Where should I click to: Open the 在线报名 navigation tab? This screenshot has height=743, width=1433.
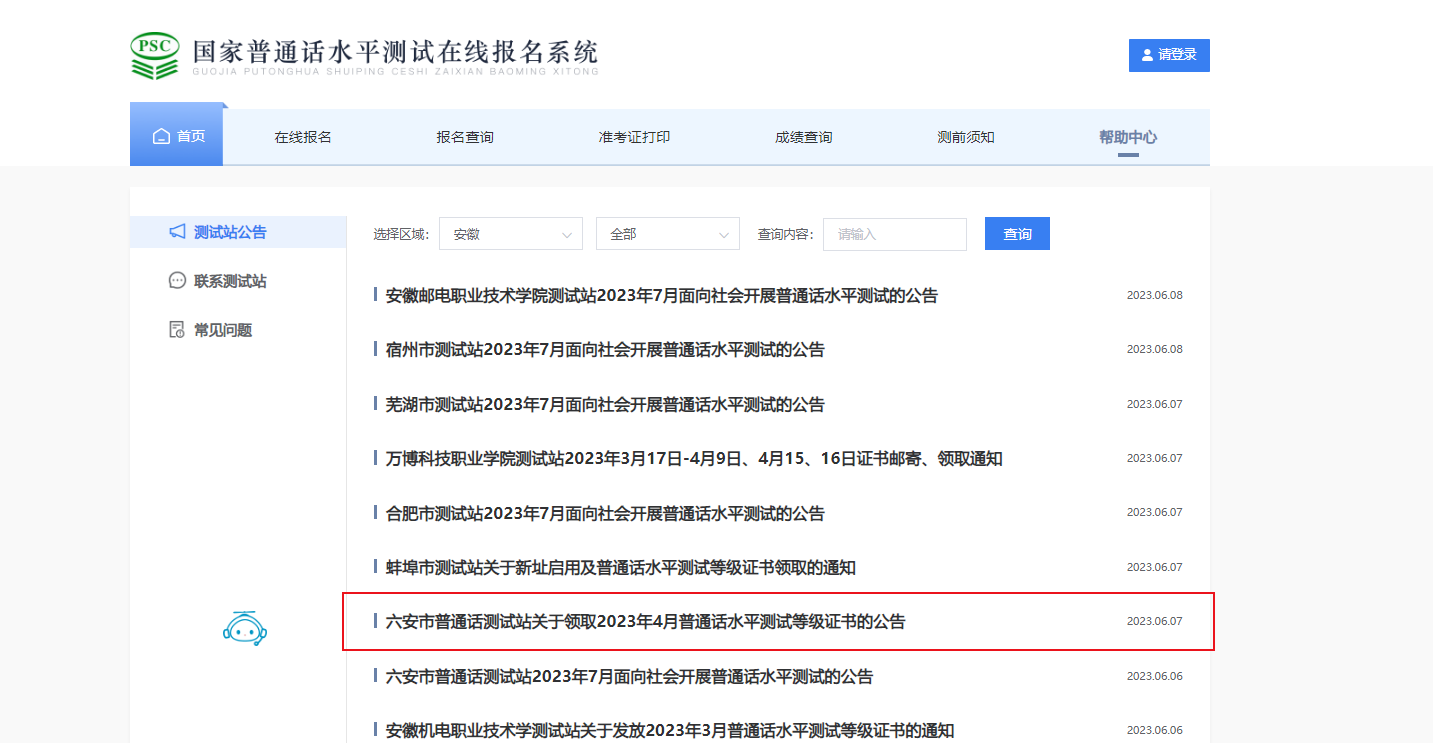[x=303, y=137]
